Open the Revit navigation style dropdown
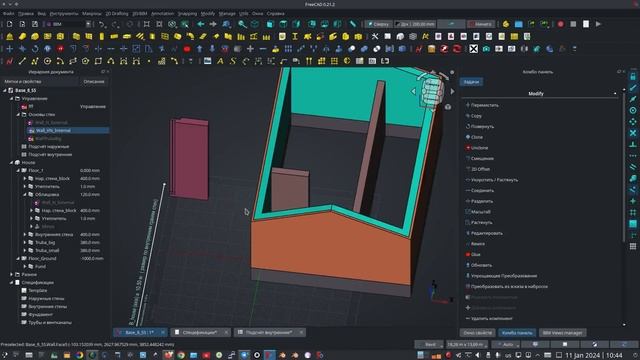 point(429,344)
